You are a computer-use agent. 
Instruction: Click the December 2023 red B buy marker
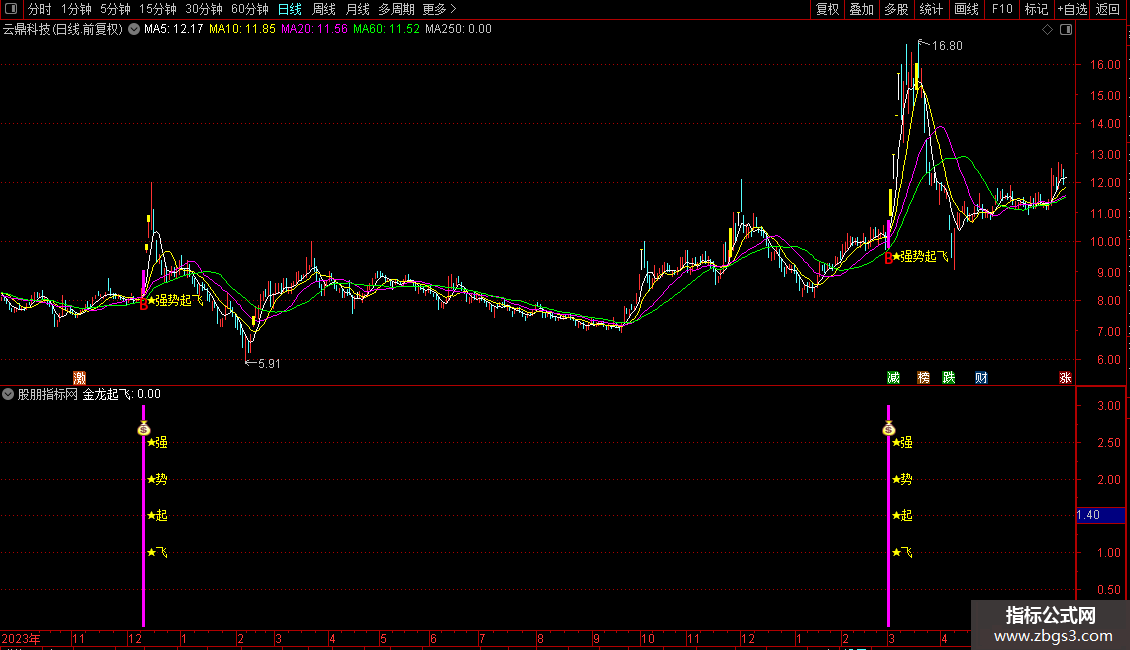coord(143,304)
